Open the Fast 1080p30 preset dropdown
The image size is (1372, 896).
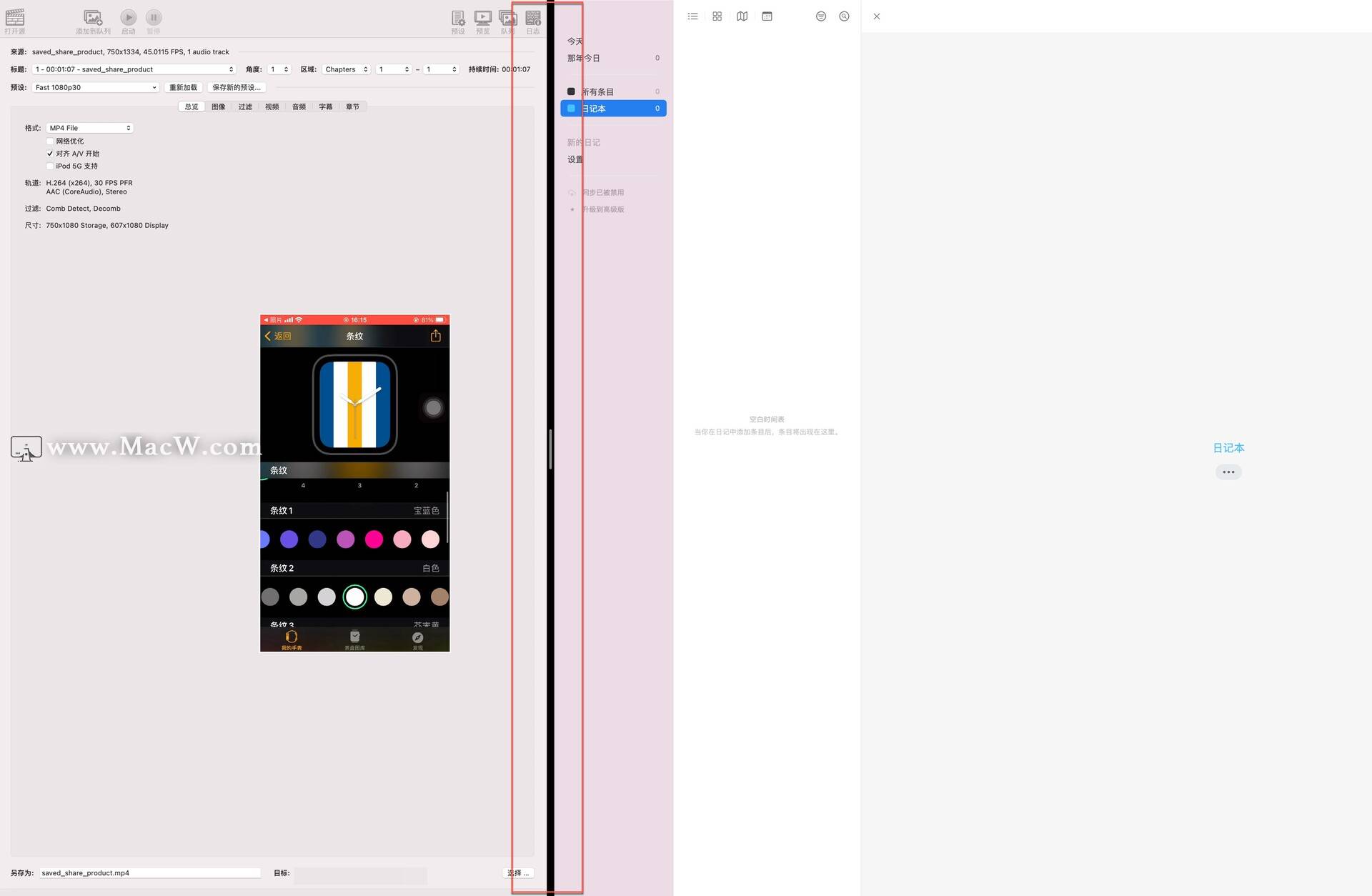tap(95, 88)
